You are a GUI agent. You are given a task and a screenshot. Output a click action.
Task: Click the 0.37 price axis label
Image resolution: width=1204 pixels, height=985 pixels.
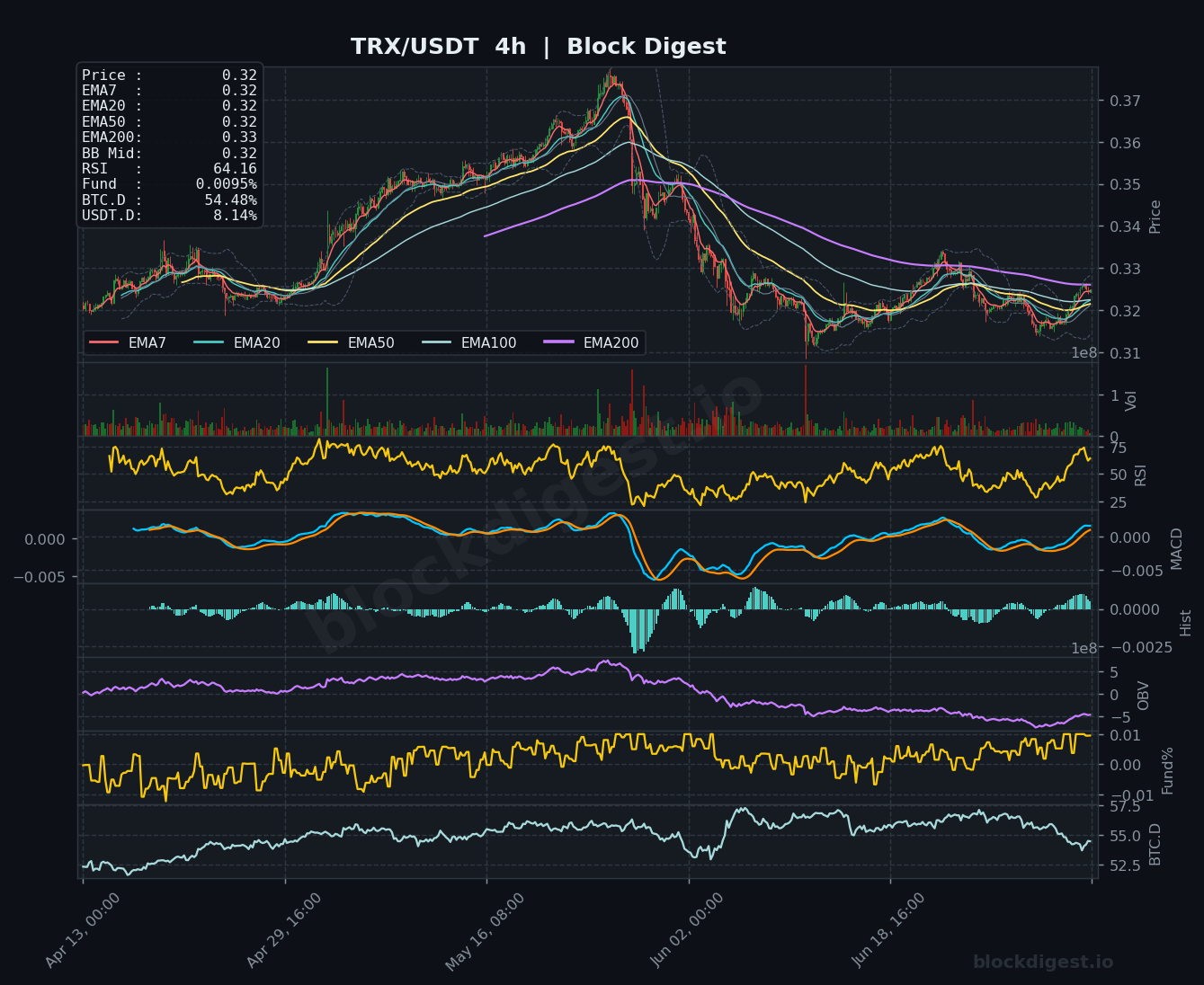click(1123, 101)
